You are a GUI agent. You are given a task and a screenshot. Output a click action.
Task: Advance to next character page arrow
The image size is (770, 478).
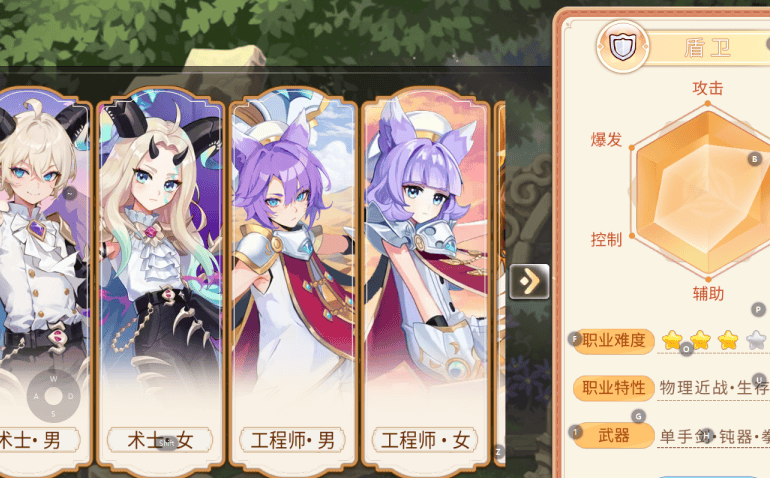(529, 281)
